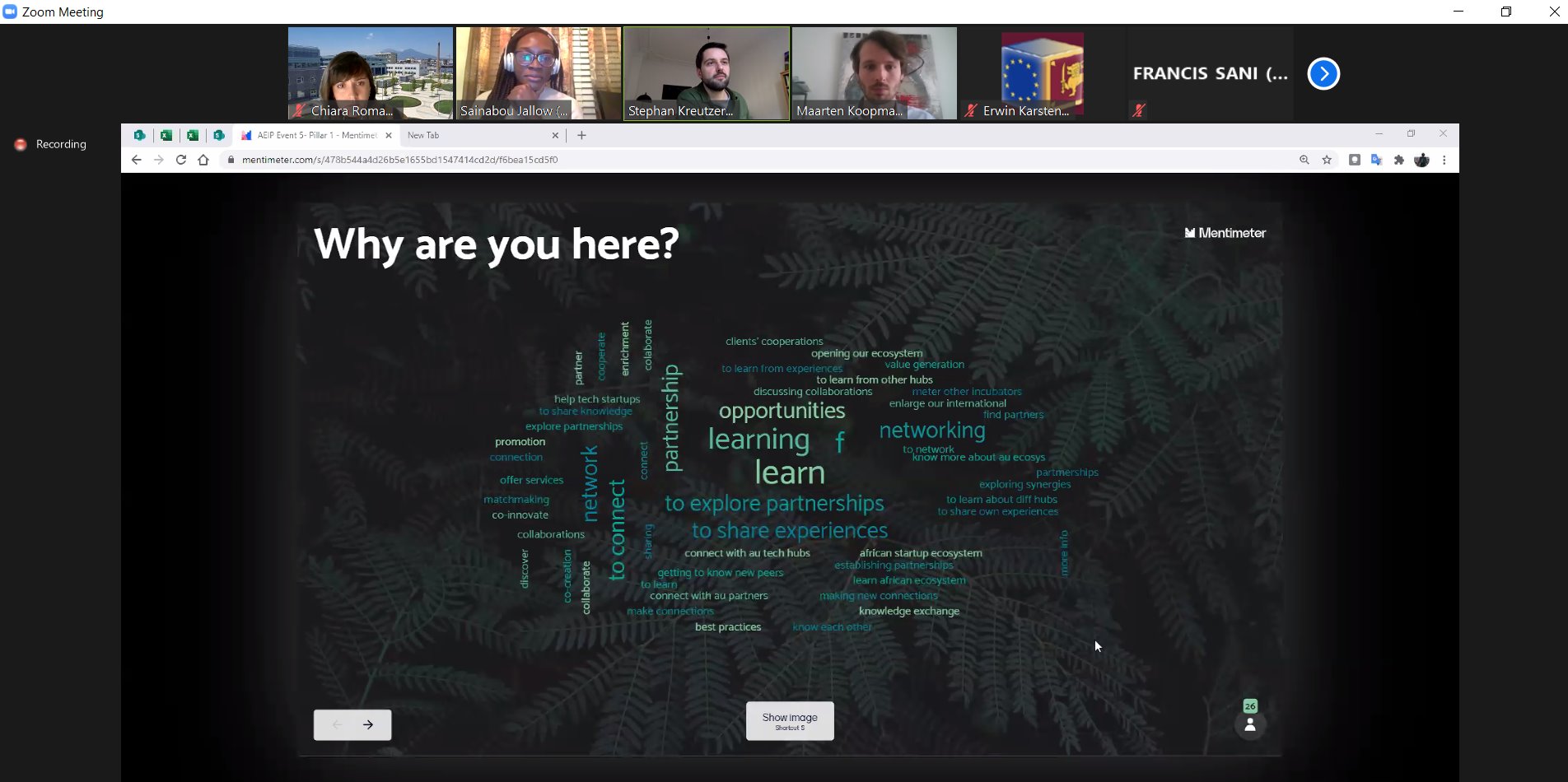This screenshot has width=1568, height=782.
Task: Select Sainabou Jallow's video thumbnail
Action: point(539,73)
